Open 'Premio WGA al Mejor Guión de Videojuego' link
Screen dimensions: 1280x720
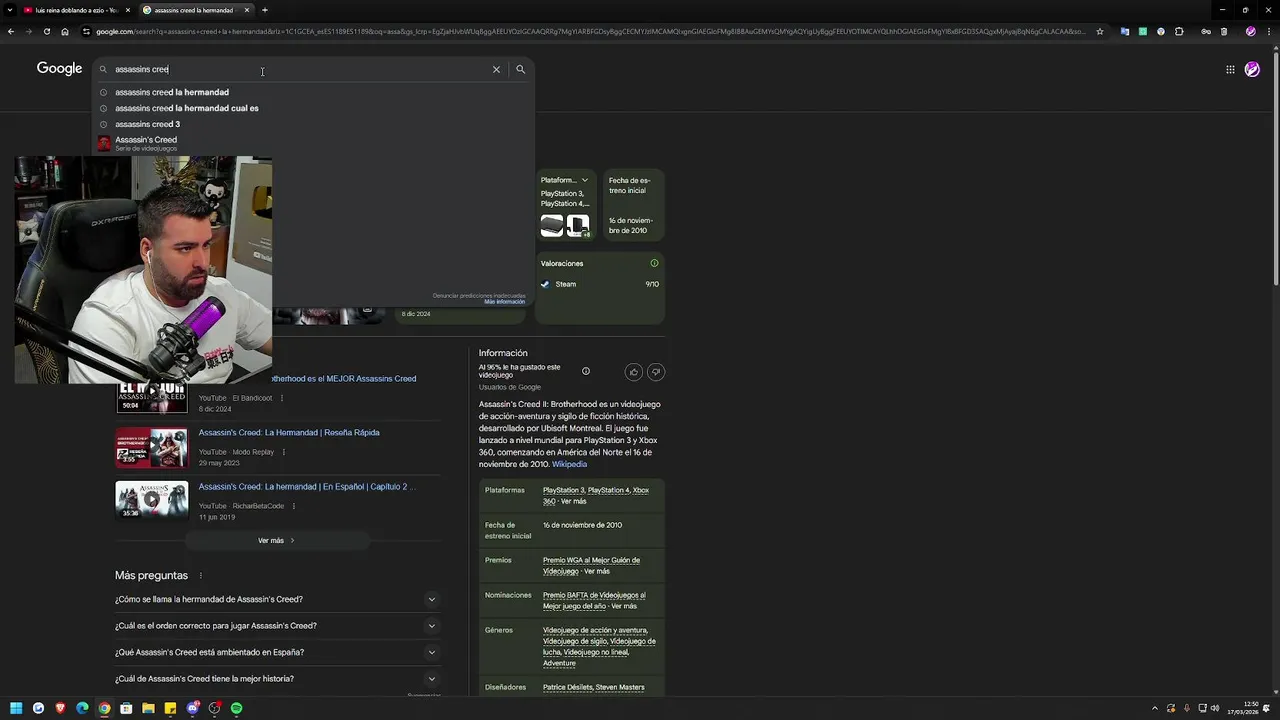click(x=591, y=565)
